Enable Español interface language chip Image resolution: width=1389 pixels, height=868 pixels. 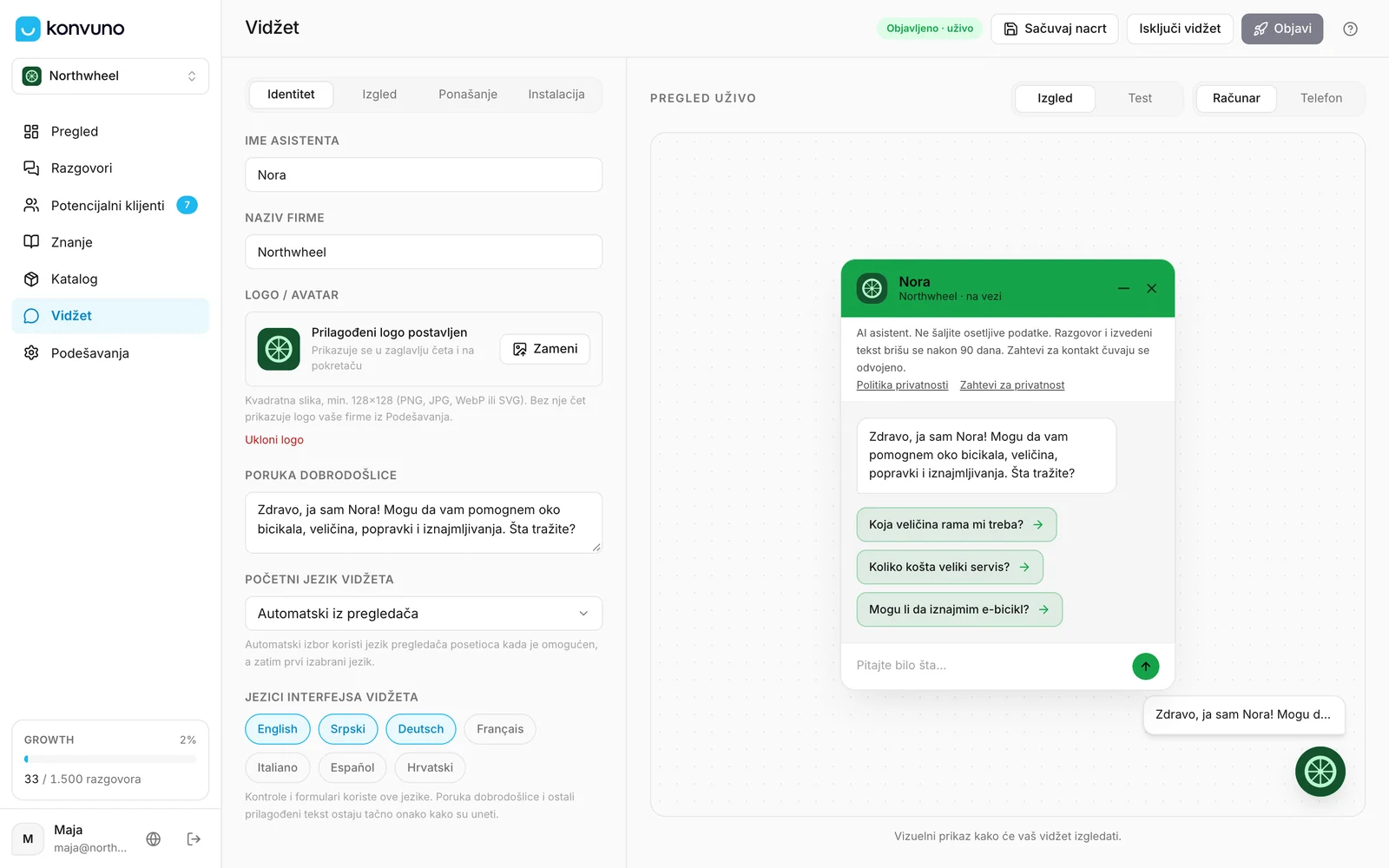352,767
